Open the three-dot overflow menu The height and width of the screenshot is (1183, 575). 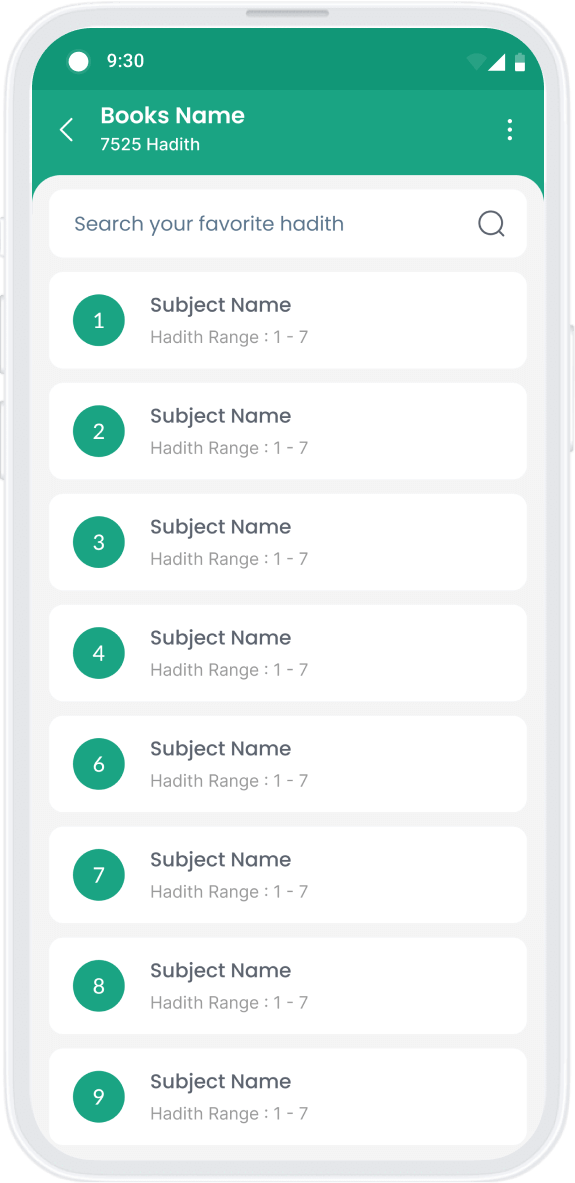tap(510, 130)
